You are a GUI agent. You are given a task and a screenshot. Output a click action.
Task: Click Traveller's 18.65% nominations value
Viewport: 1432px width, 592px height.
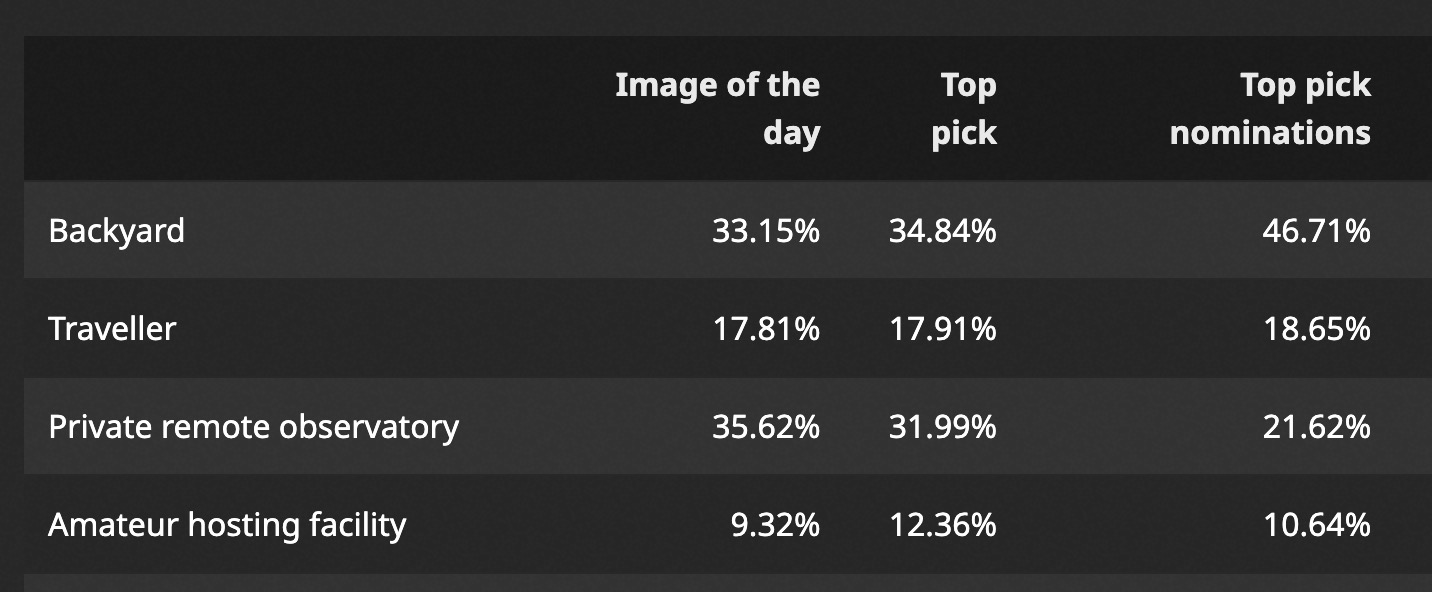coord(1317,329)
